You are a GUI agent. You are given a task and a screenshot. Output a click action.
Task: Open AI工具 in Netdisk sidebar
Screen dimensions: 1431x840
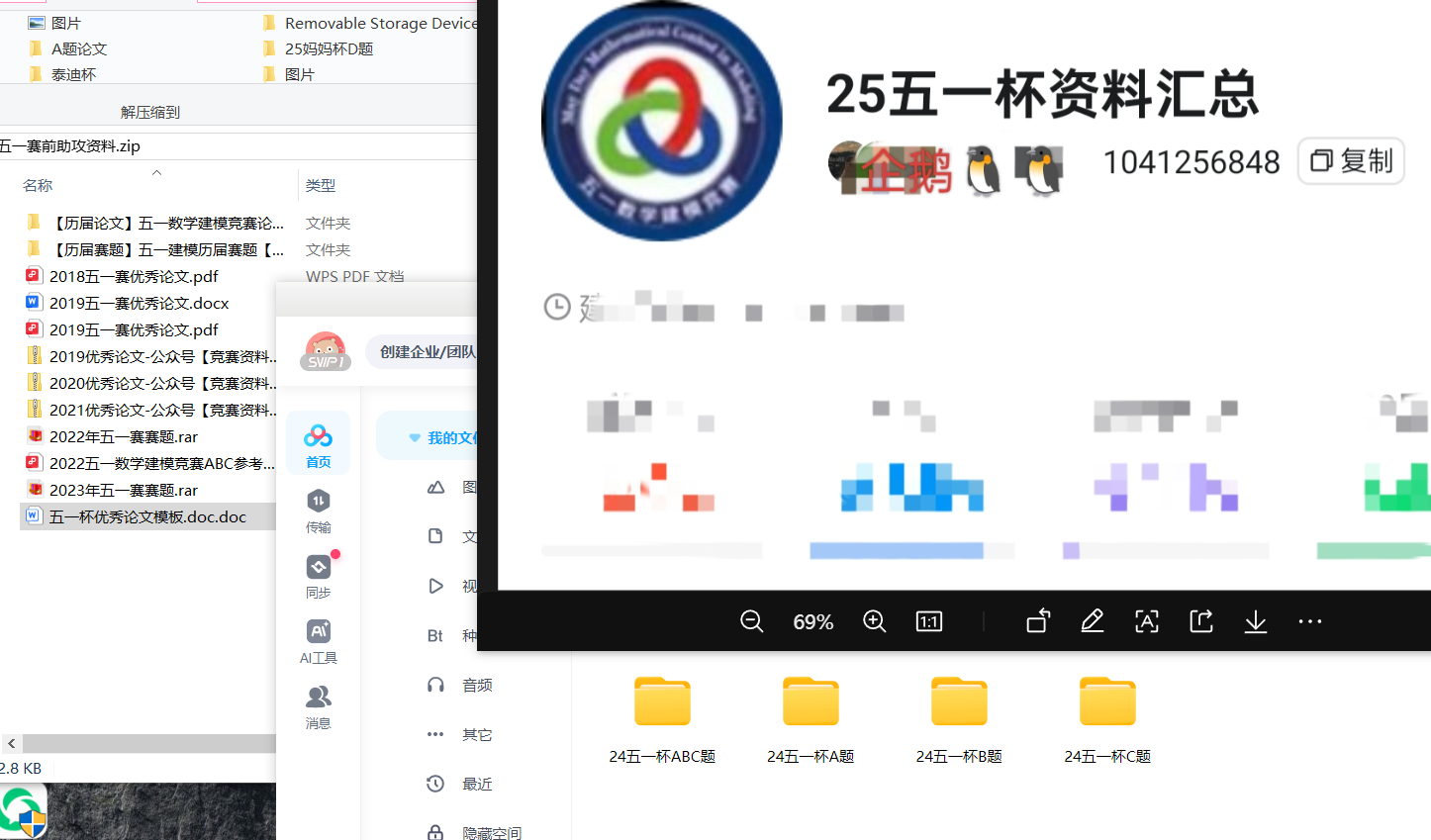[319, 642]
